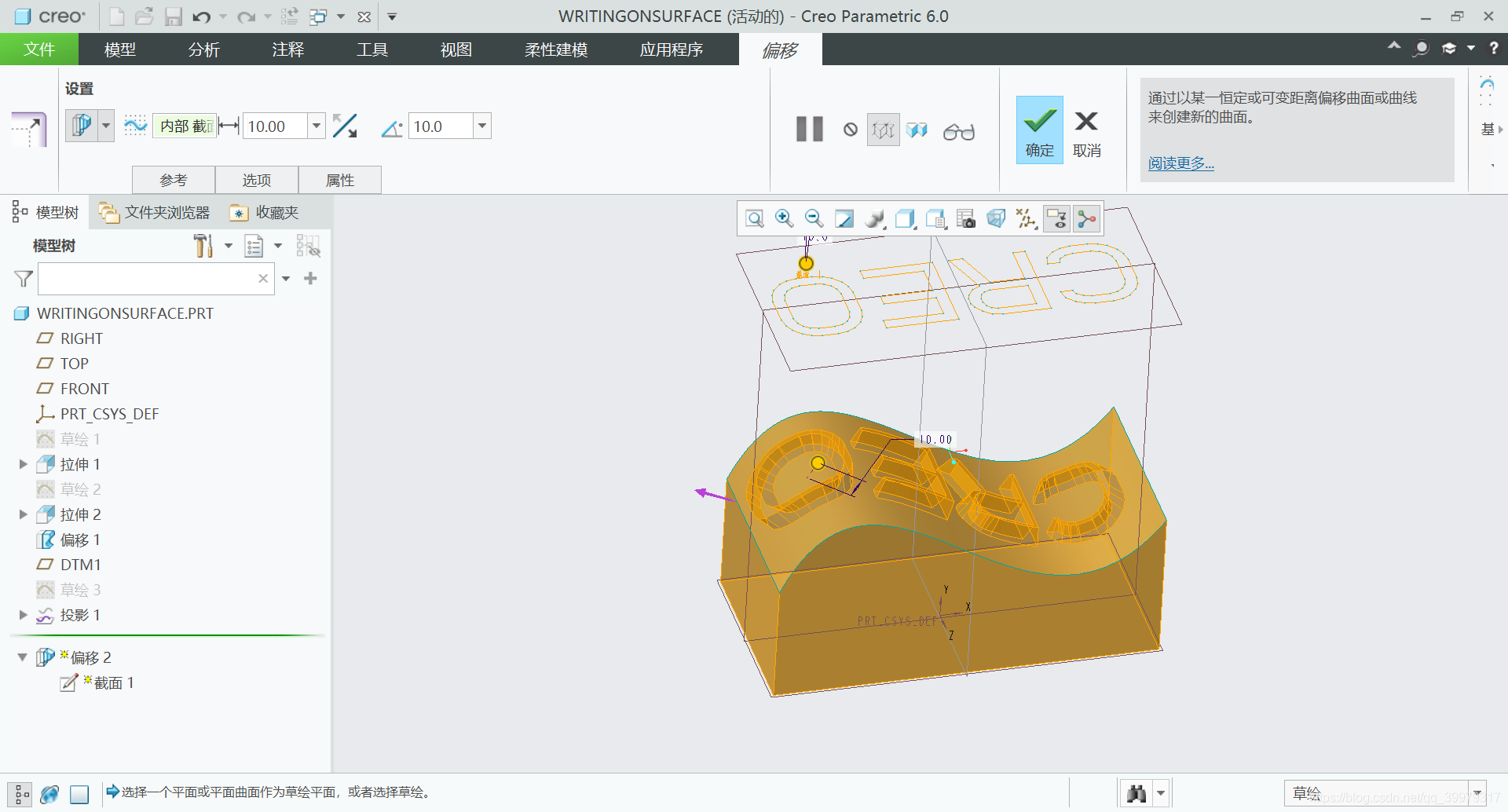The height and width of the screenshot is (812, 1508).
Task: Toggle the perspective view icon
Action: tap(996, 218)
